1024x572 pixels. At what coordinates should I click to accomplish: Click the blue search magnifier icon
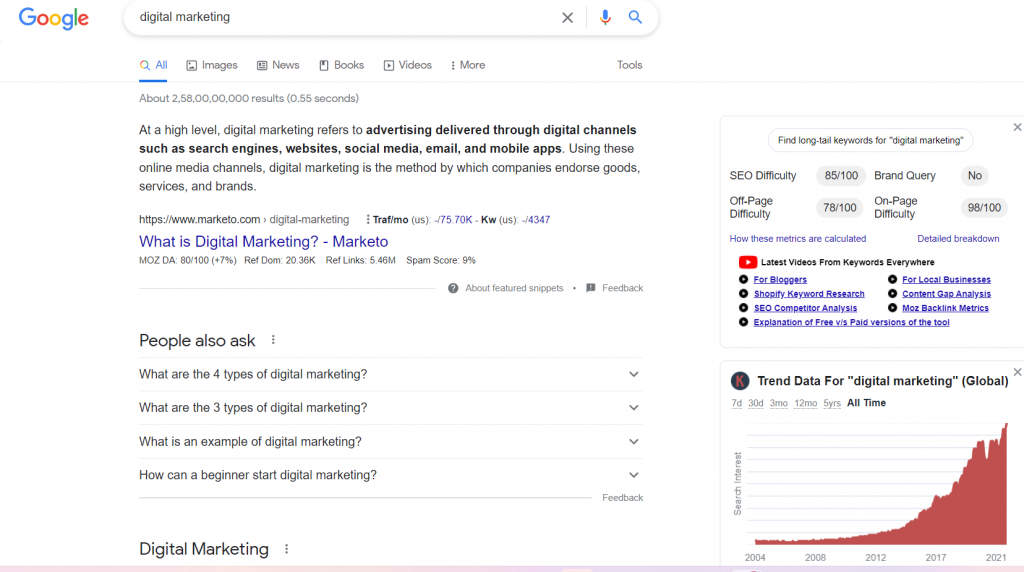635,18
